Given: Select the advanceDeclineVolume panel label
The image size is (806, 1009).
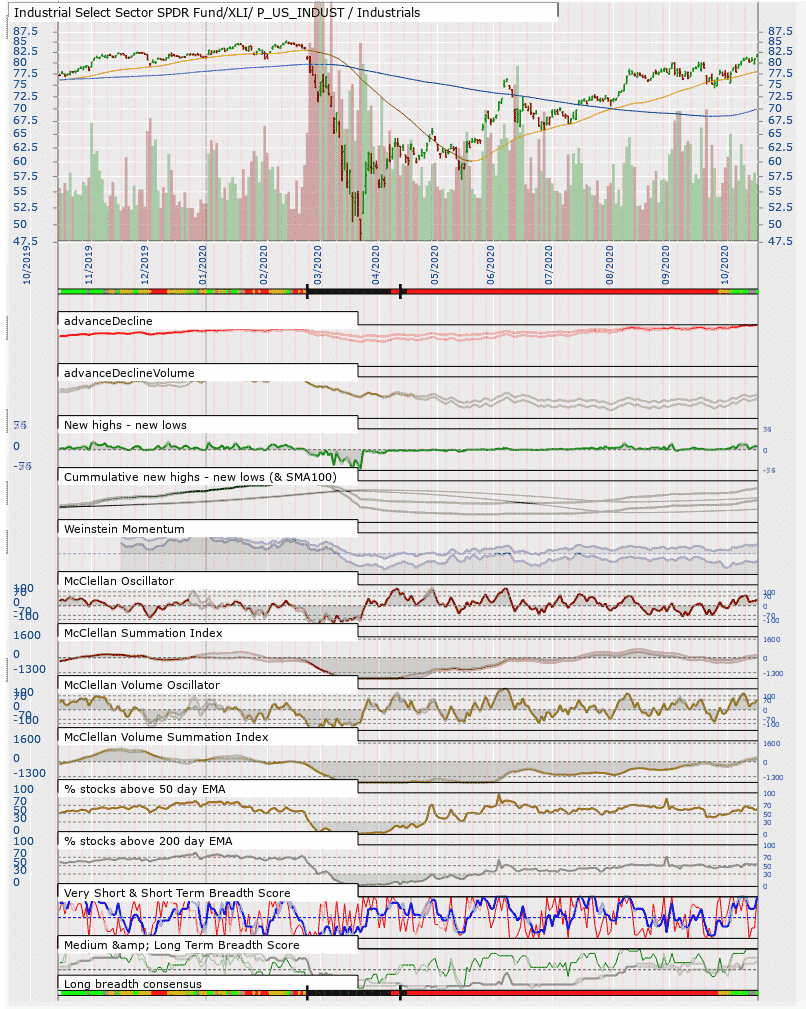Looking at the screenshot, I should (x=129, y=372).
